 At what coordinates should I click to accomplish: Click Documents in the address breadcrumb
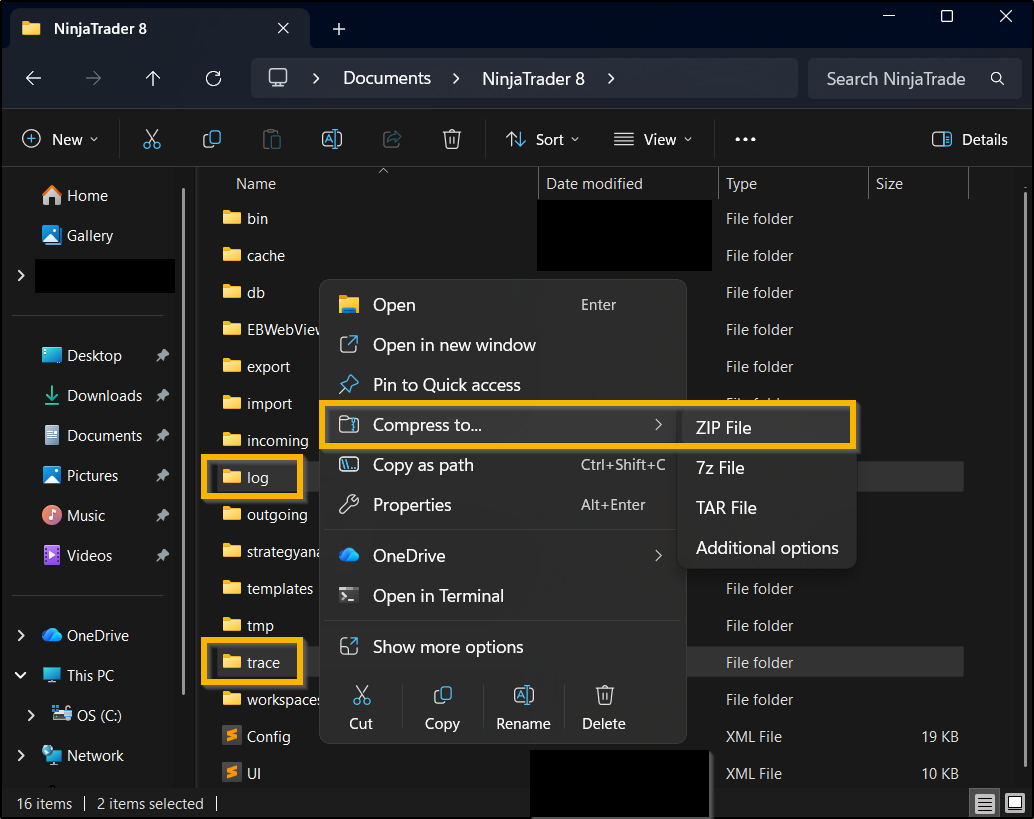(386, 78)
